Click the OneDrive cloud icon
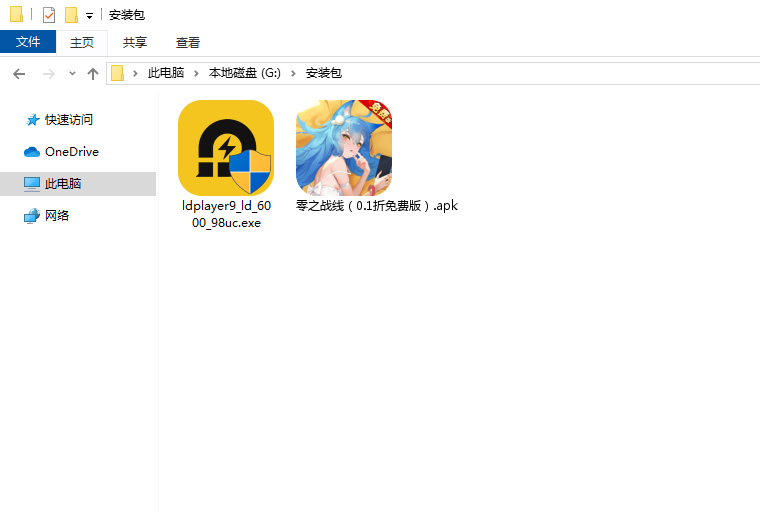The width and height of the screenshot is (760, 512). click(x=32, y=152)
